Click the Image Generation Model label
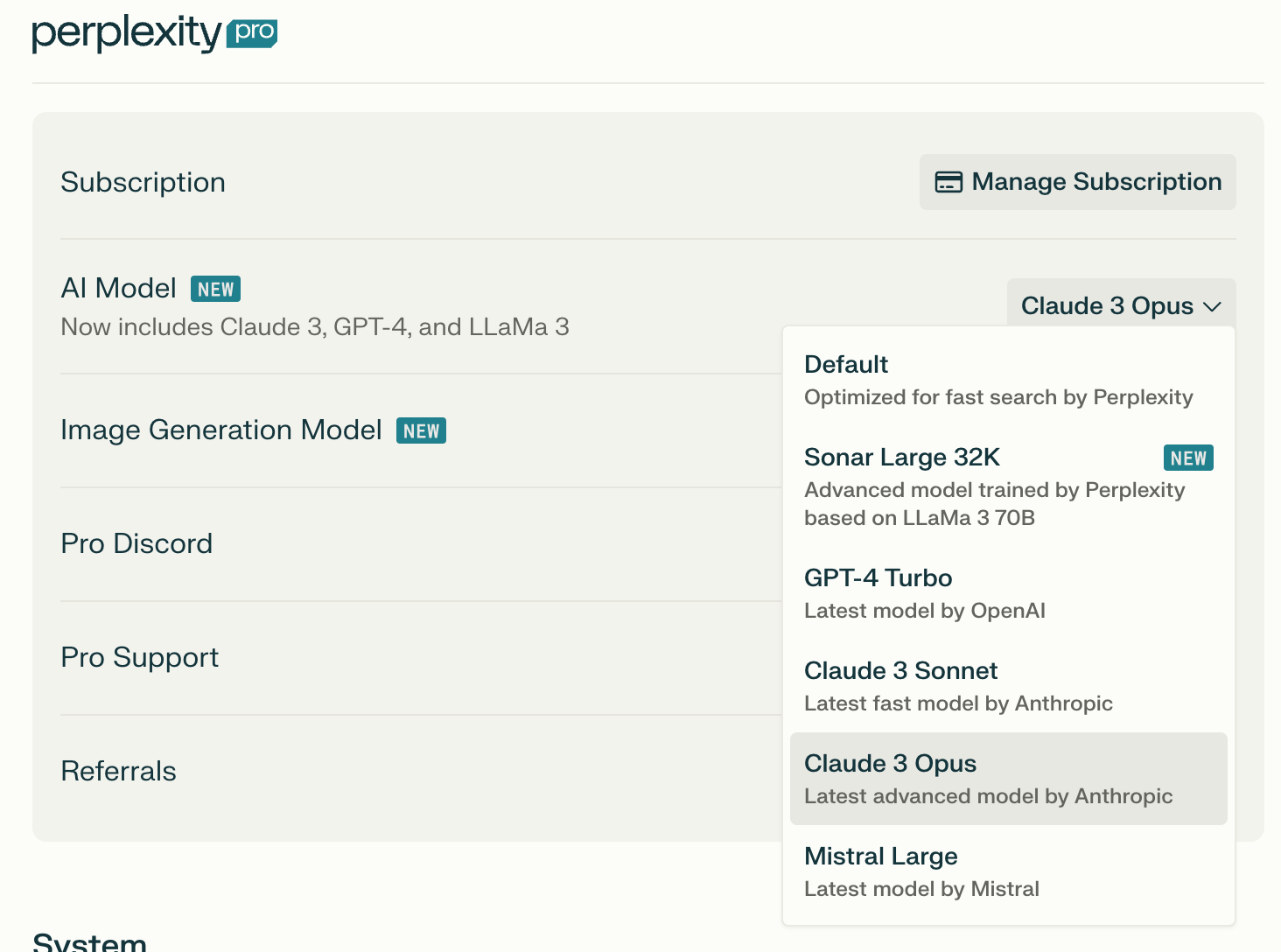Screen dimensions: 1281x952 221,430
